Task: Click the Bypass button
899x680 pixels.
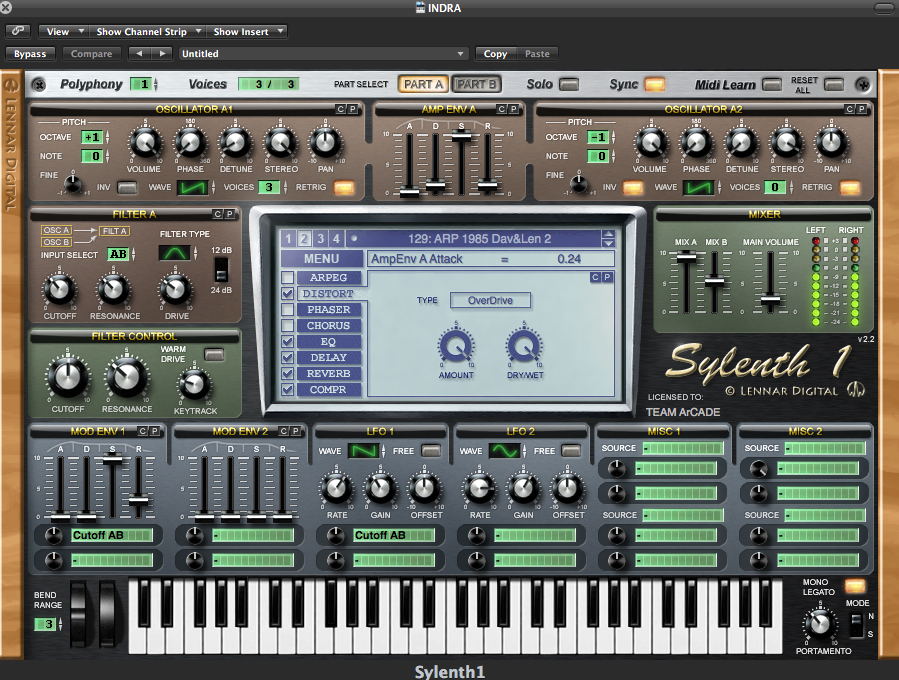Action: point(30,54)
